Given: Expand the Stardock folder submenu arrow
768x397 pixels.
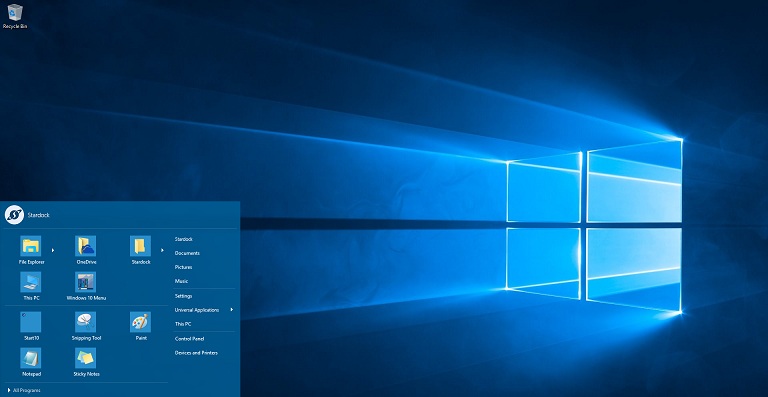Looking at the screenshot, I should pyautogui.click(x=162, y=250).
